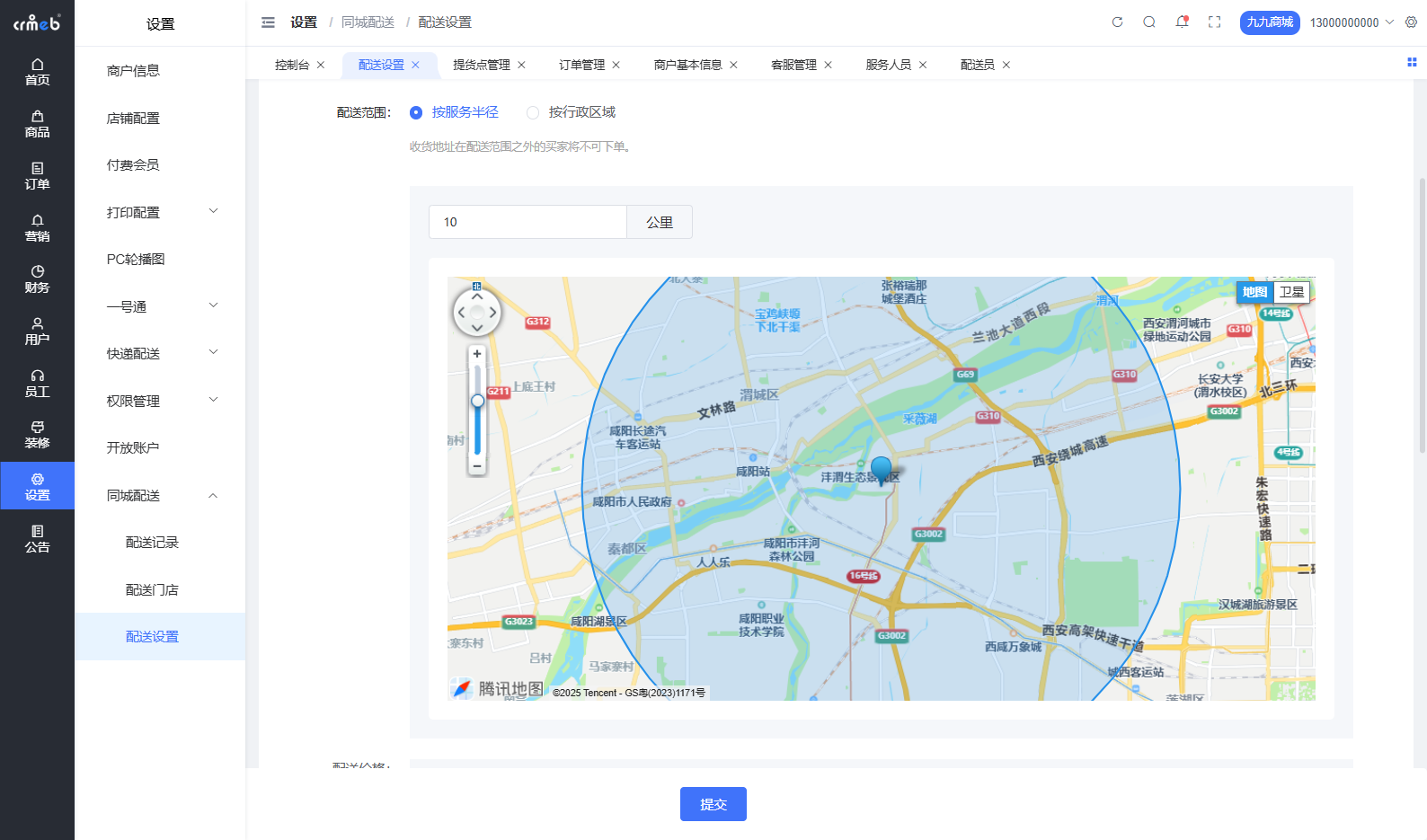Click the 设置 breadcrumb link
Screen dimensions: 1427x840
(304, 22)
